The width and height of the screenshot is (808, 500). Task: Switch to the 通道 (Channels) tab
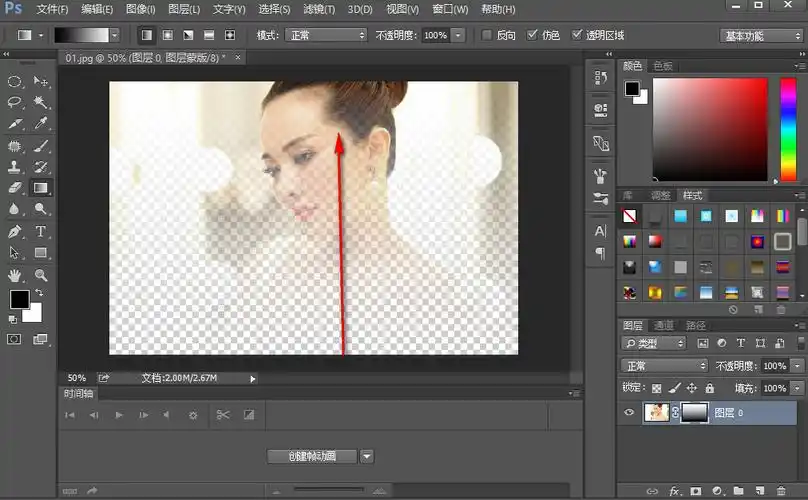pos(664,325)
